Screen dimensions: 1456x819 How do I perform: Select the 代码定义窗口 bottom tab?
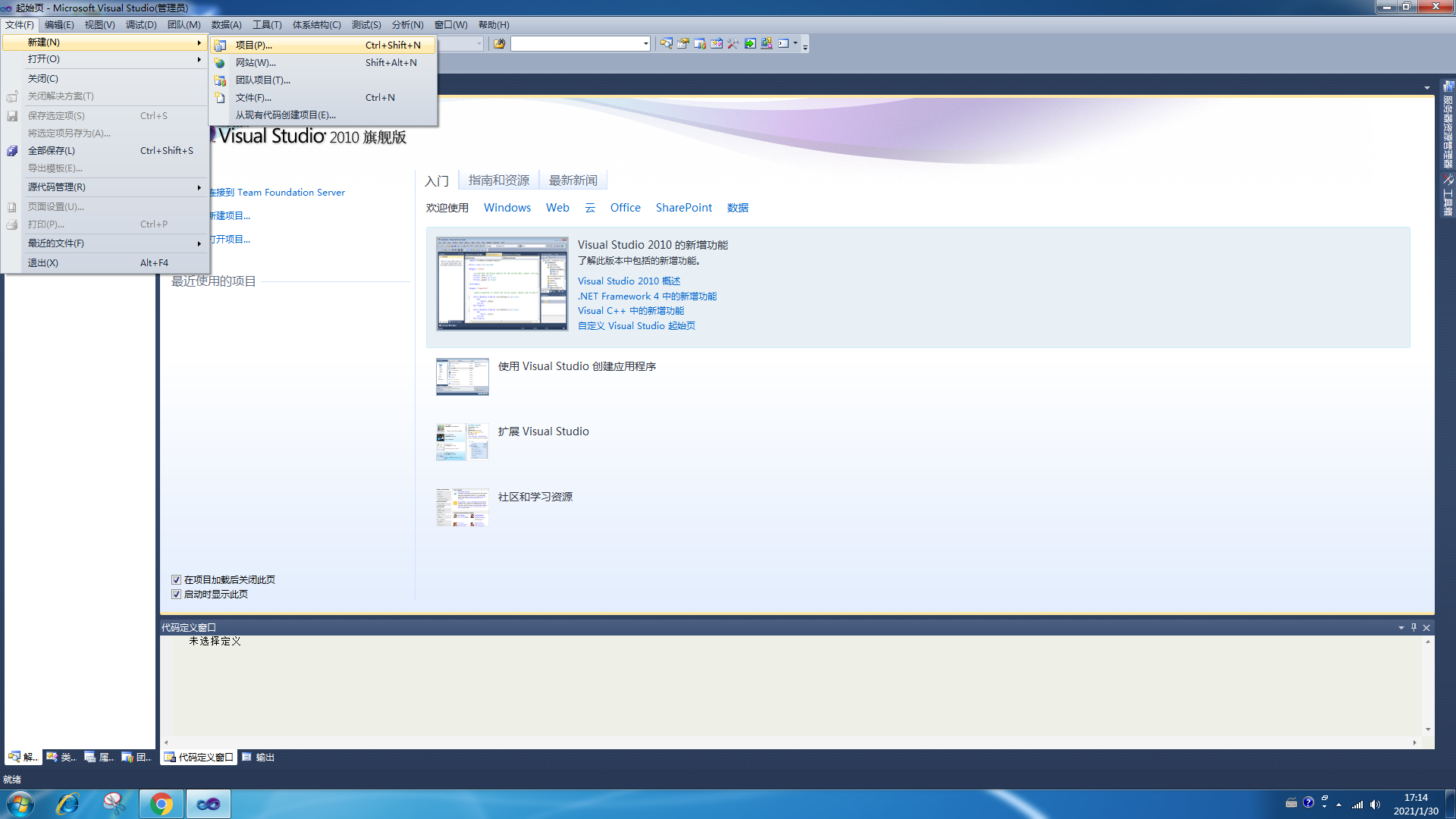coord(199,757)
